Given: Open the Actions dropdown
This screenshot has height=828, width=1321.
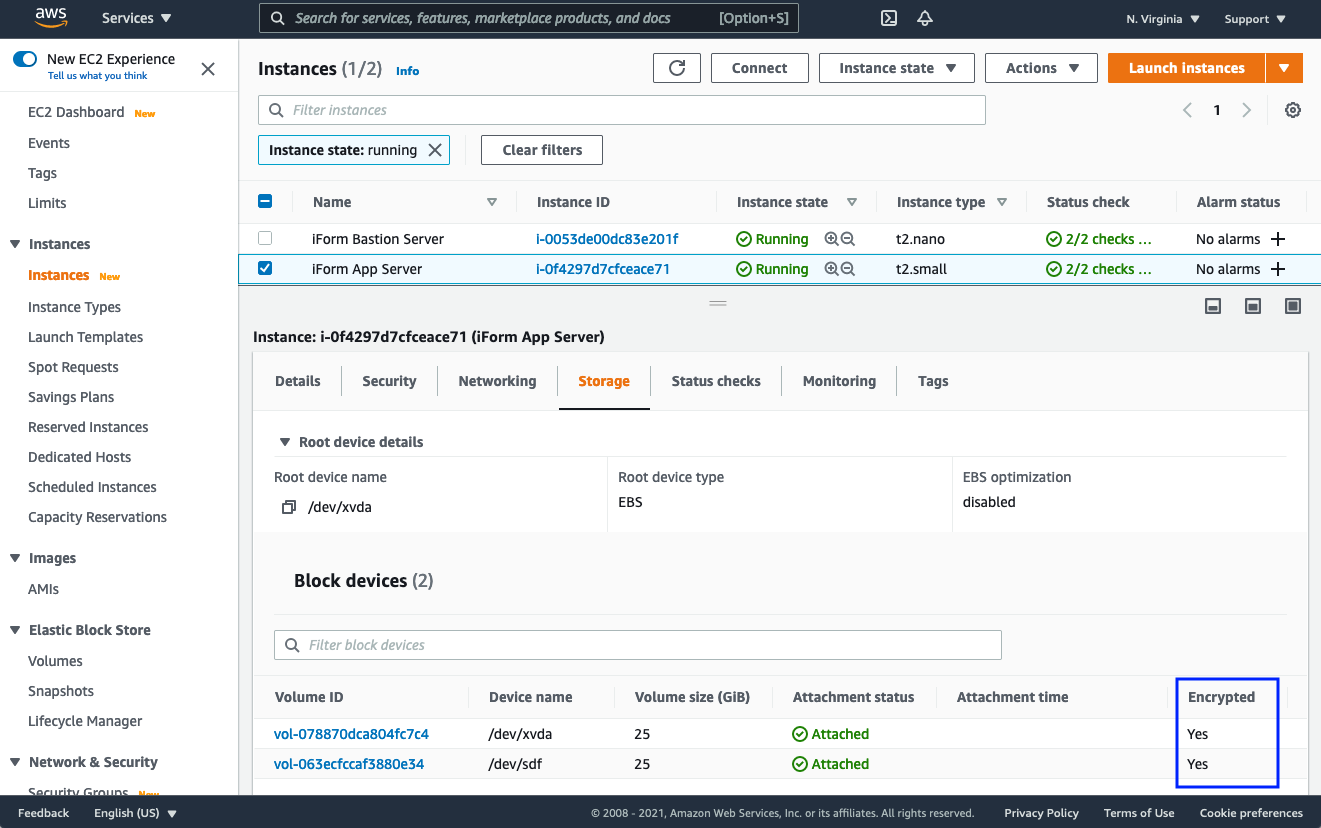Looking at the screenshot, I should (1042, 68).
